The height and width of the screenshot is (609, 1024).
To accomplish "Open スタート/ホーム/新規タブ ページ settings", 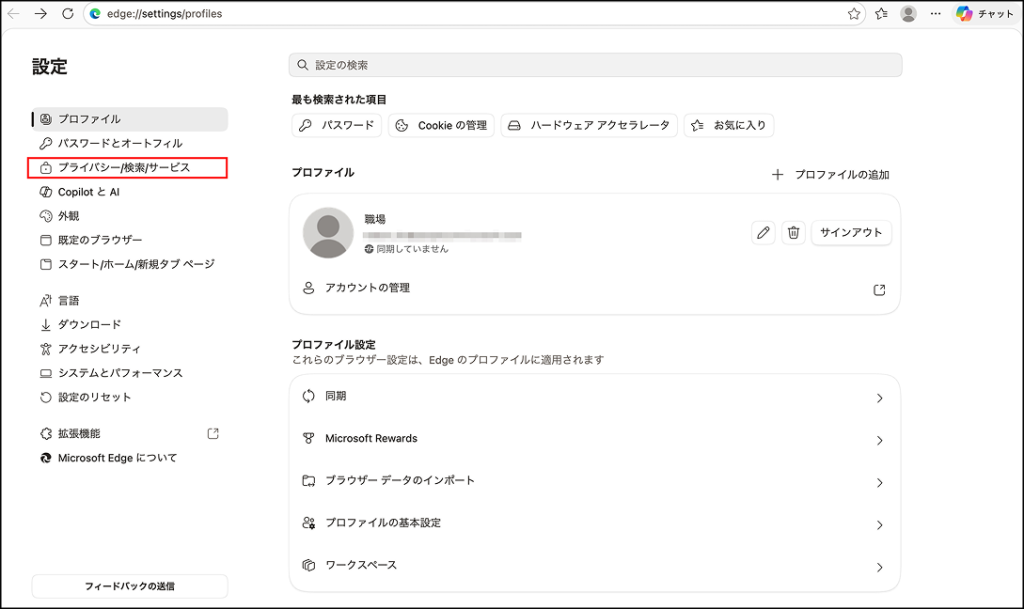I will point(130,264).
